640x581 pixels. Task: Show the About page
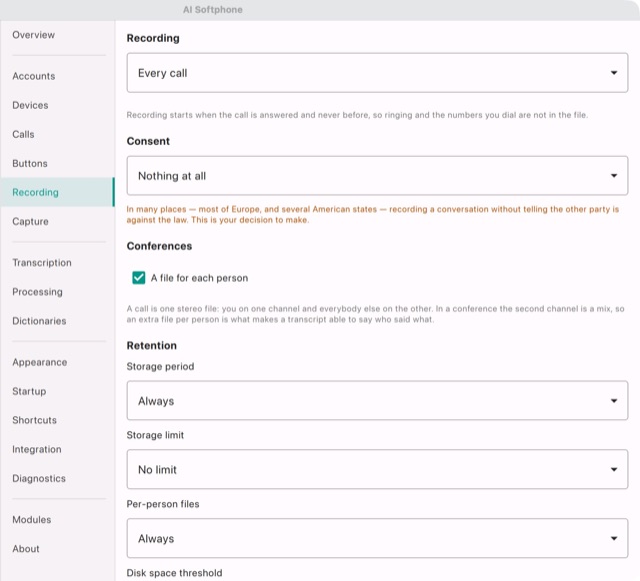click(x=58, y=549)
